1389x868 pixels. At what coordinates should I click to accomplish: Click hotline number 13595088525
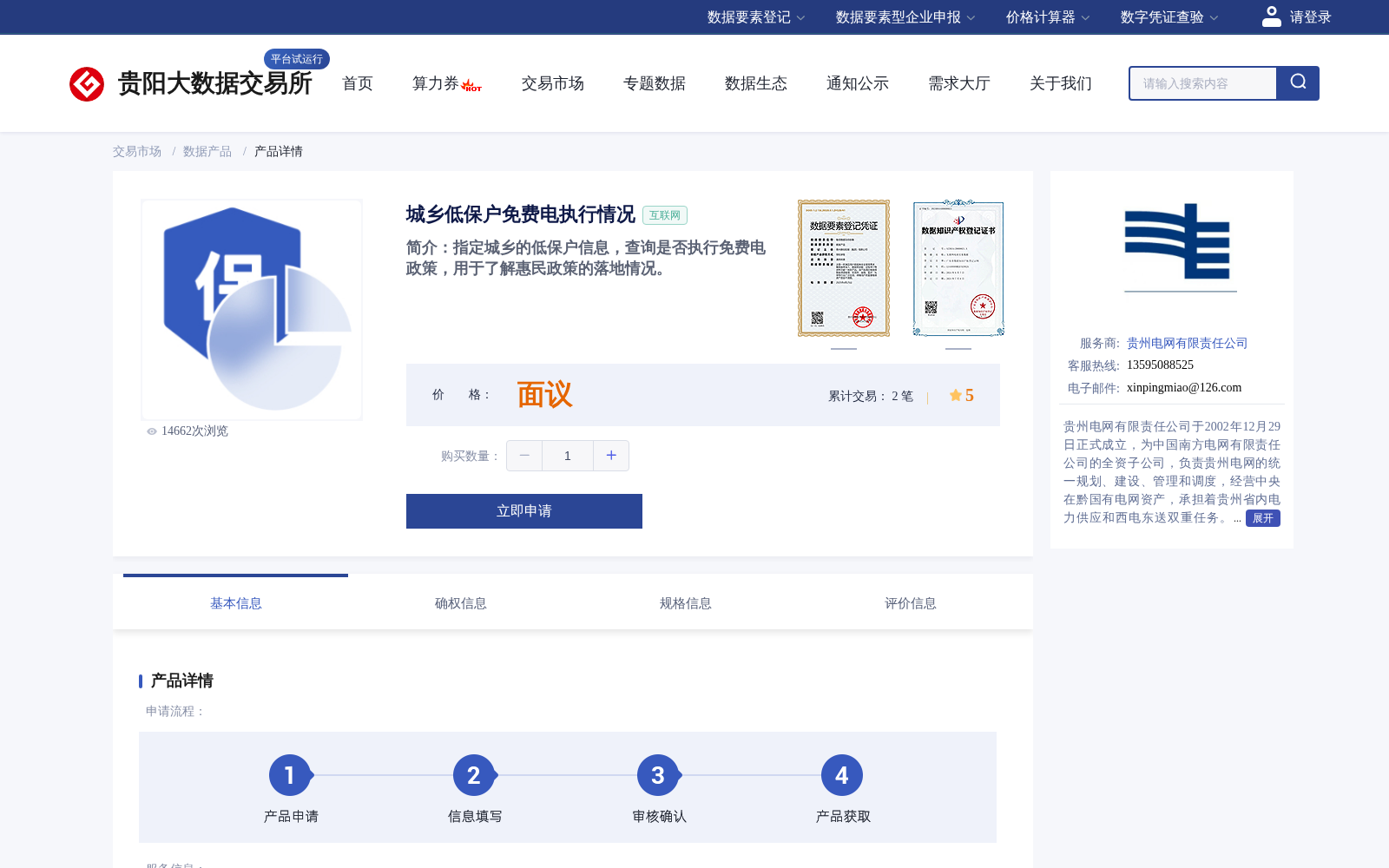tap(1160, 365)
